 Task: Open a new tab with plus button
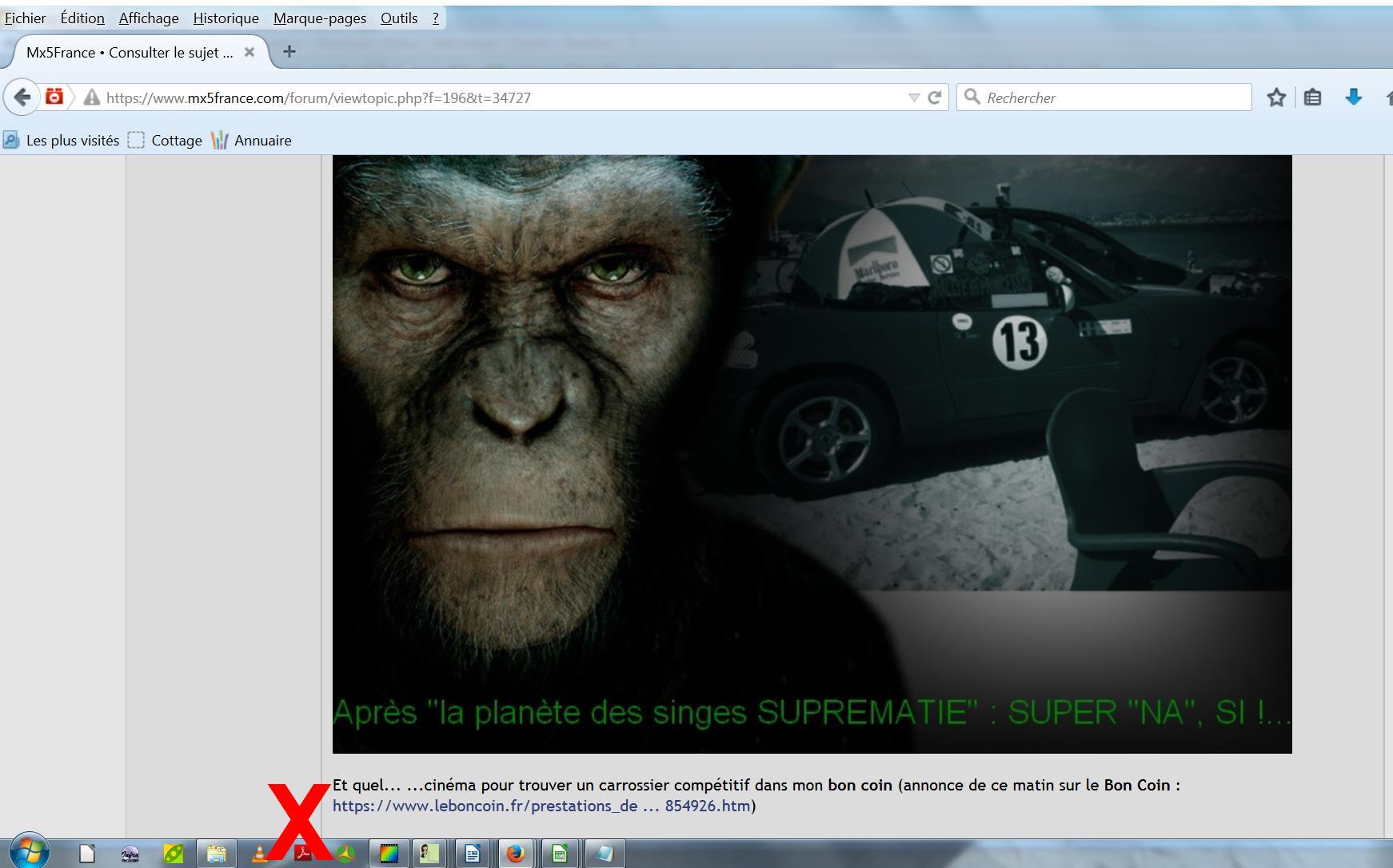point(289,52)
